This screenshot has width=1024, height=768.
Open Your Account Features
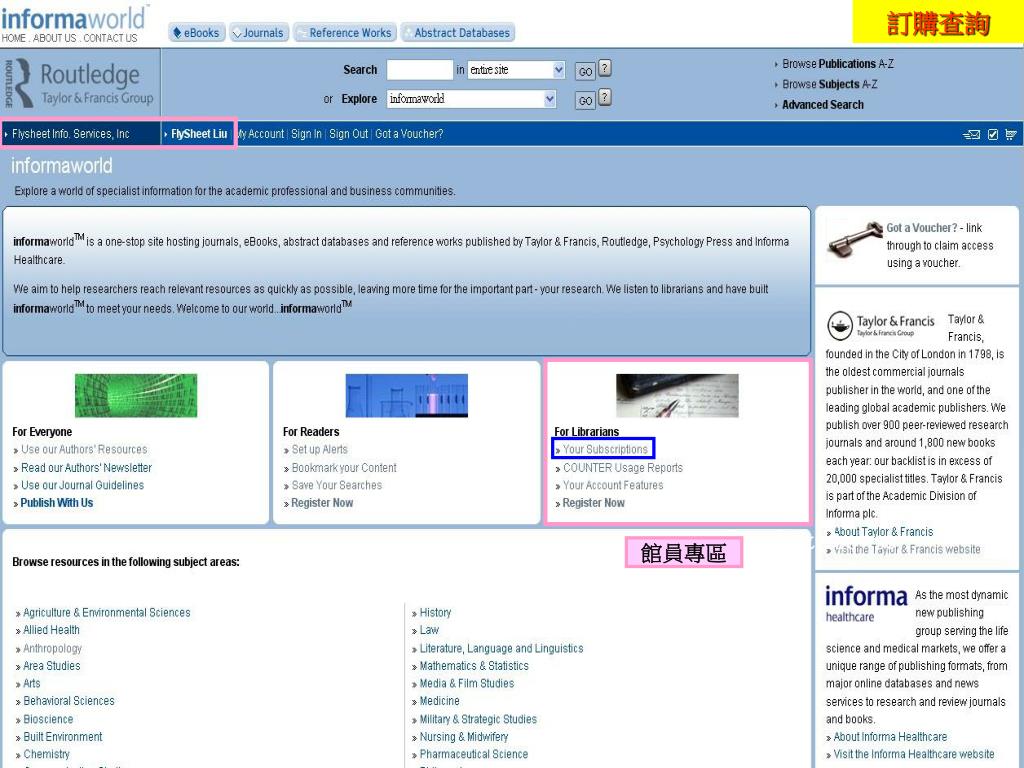click(x=613, y=485)
